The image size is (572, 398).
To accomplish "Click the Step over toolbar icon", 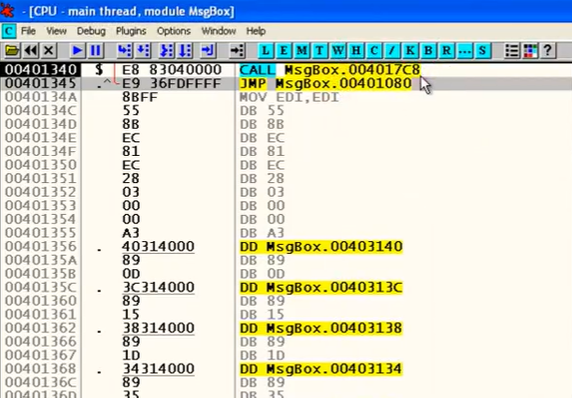I will 143,50.
